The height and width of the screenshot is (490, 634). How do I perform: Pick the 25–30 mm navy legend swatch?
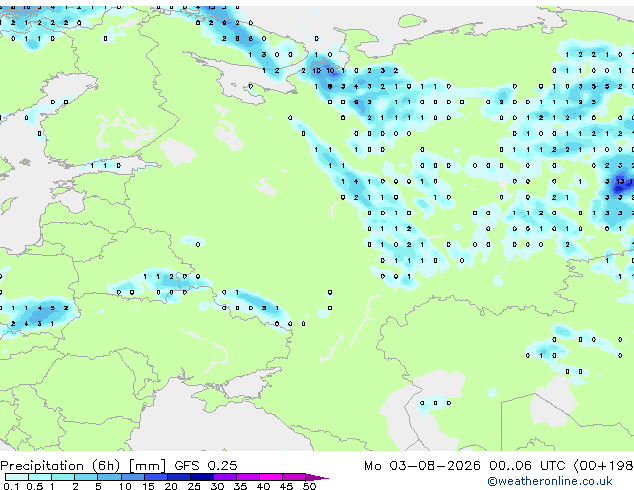click(201, 477)
